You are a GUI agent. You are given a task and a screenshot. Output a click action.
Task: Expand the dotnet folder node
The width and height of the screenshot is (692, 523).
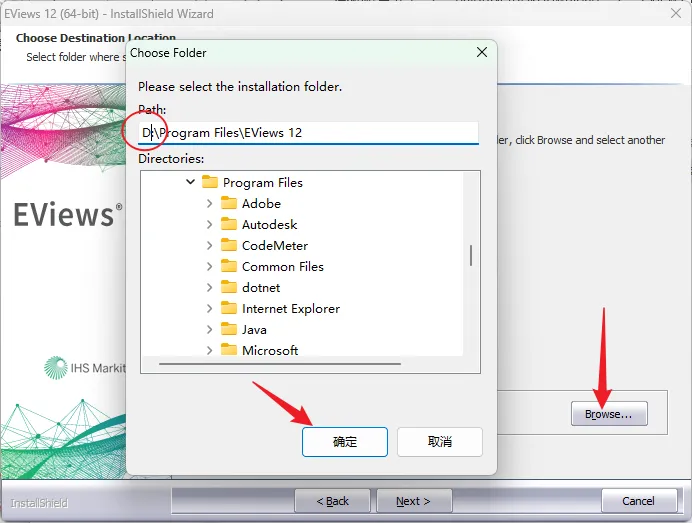click(209, 287)
